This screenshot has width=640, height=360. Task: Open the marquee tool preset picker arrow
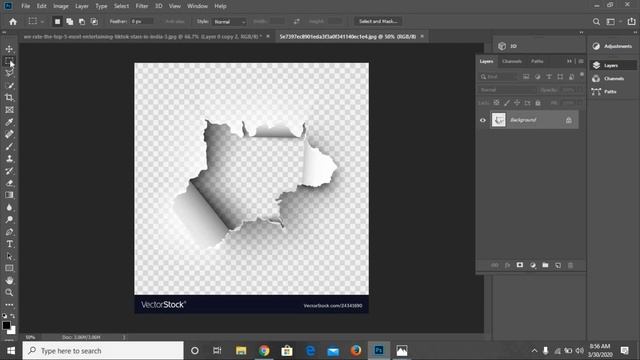42,22
